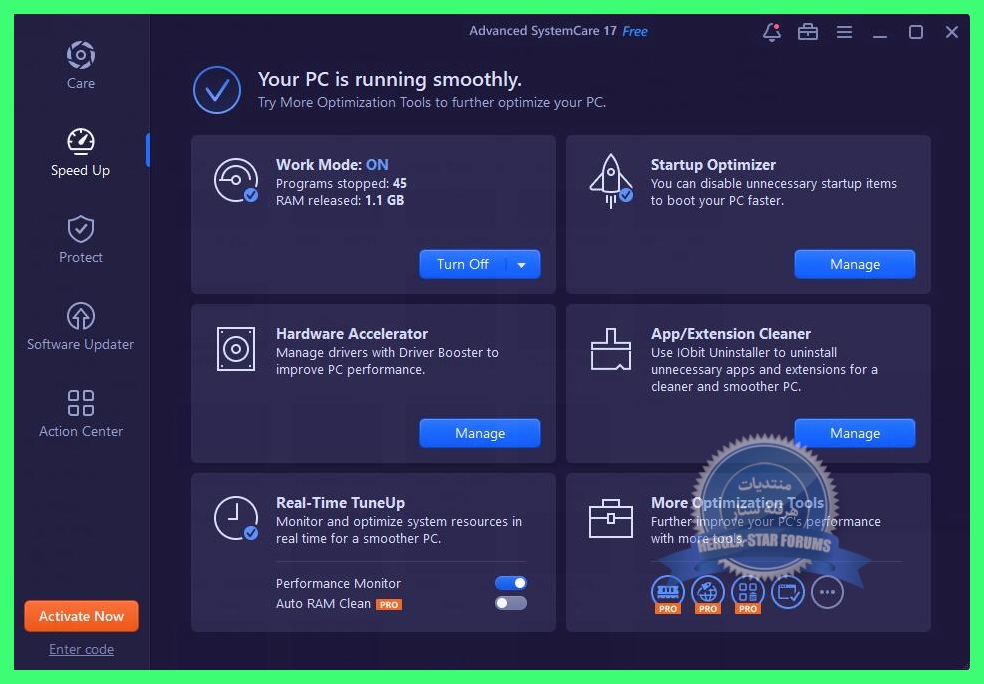
Task: Click the Work Mode gauge icon
Action: 235,180
